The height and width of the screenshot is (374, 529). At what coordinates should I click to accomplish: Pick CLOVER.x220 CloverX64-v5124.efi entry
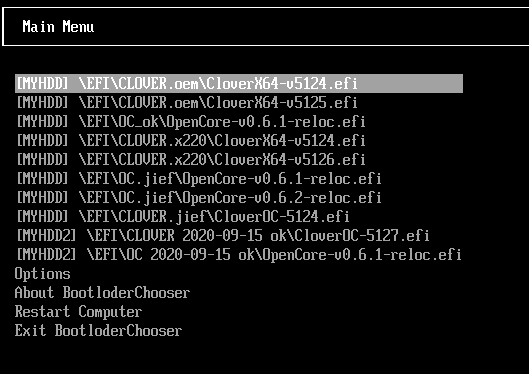point(191,140)
